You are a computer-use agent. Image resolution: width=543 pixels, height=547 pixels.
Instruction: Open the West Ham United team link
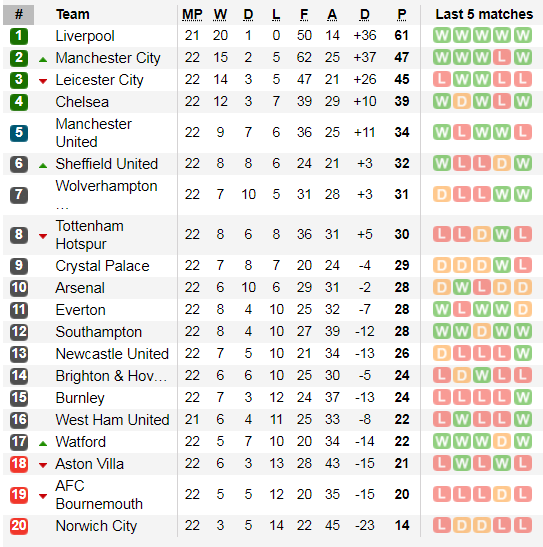pyautogui.click(x=112, y=420)
